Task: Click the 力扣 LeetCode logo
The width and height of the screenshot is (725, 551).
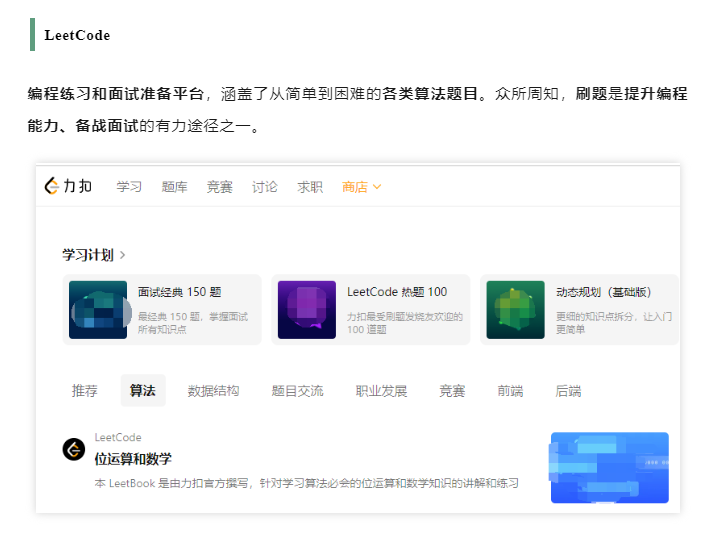Action: pyautogui.click(x=68, y=186)
